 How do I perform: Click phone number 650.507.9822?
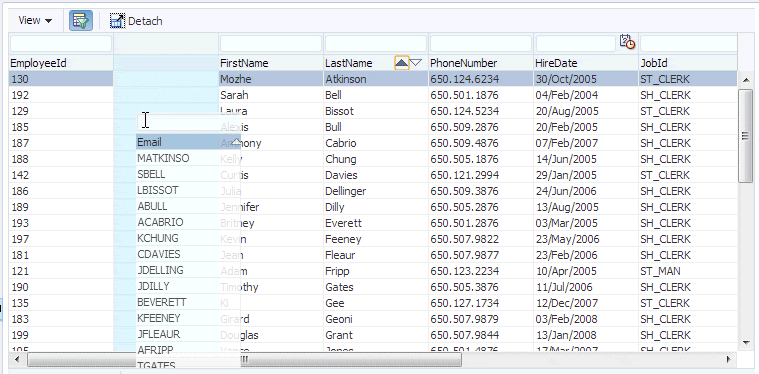[x=465, y=239]
